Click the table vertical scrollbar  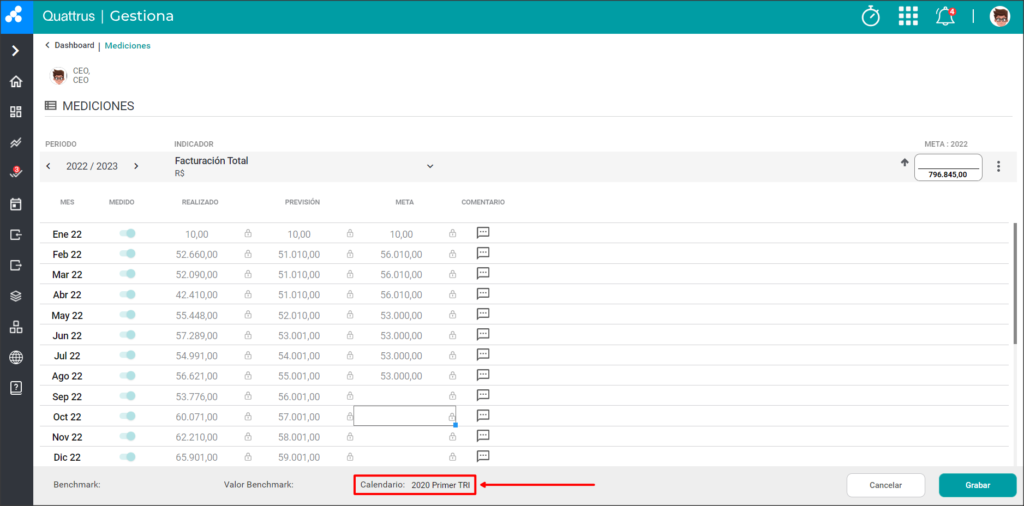coord(1015,283)
